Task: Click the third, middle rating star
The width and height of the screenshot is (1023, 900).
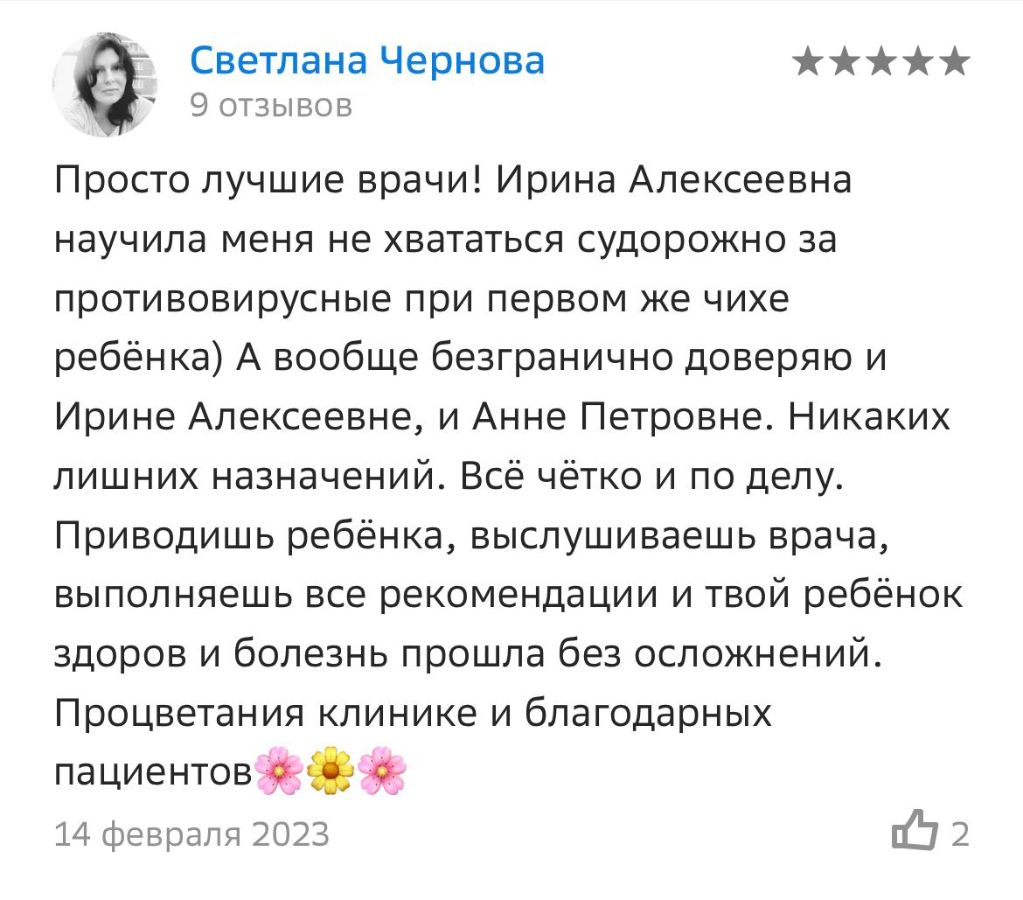Action: point(881,63)
